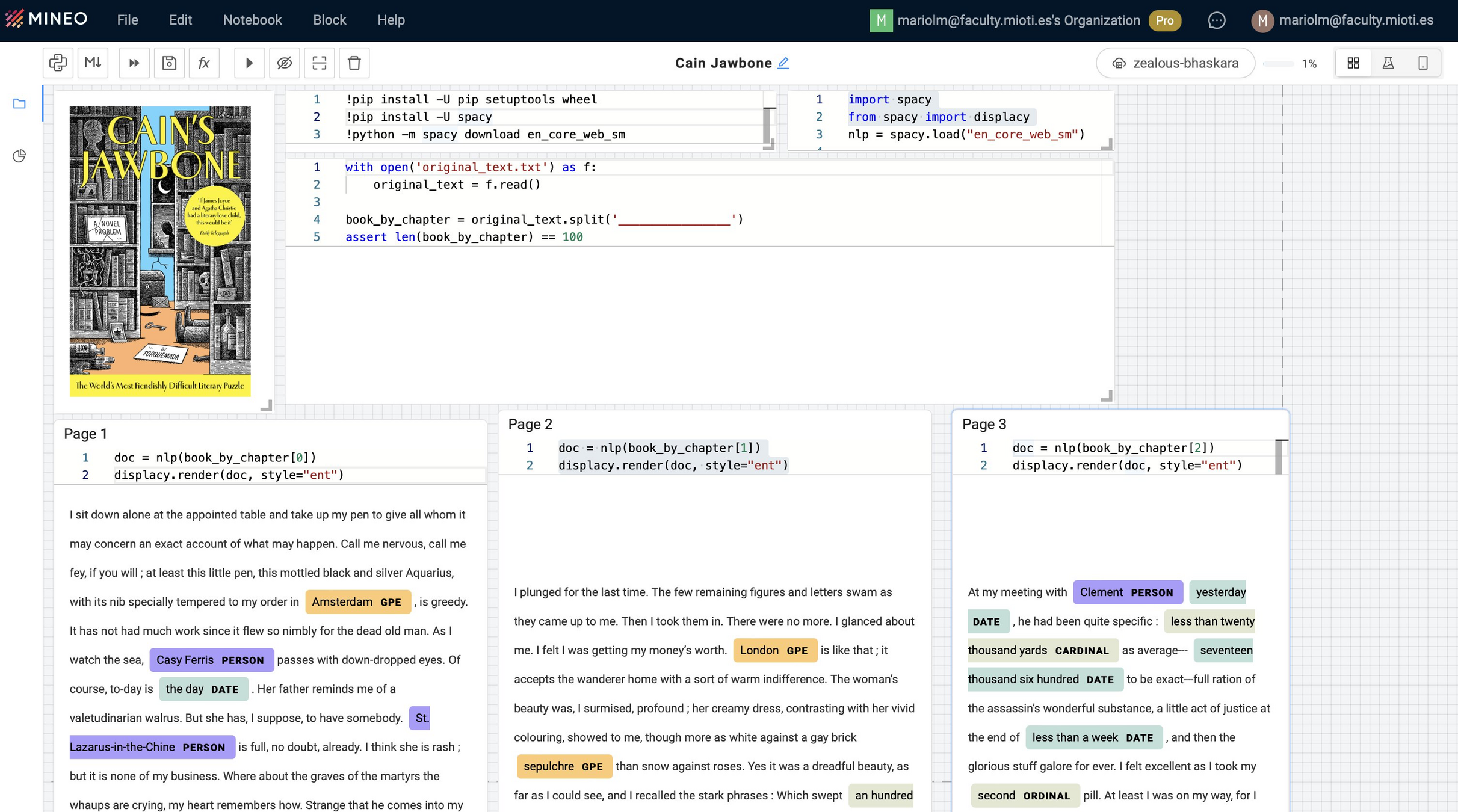Toggle code visibility with crossed-eye icon
Viewport: 1458px width, 812px height.
pos(284,63)
